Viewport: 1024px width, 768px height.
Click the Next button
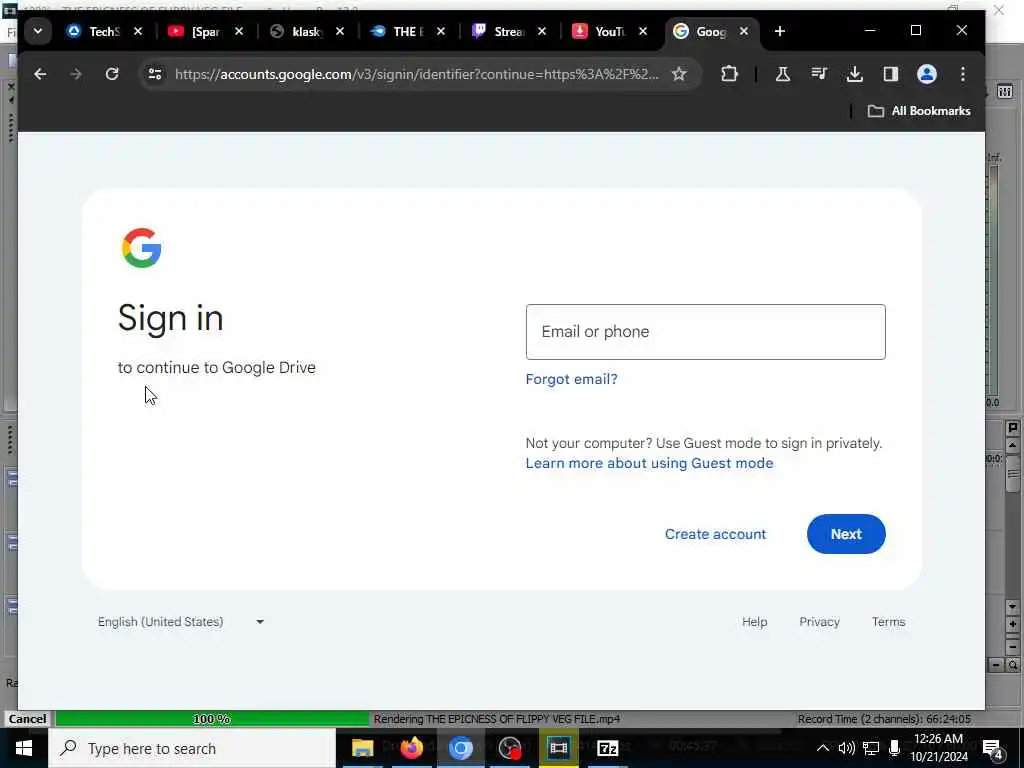point(846,534)
